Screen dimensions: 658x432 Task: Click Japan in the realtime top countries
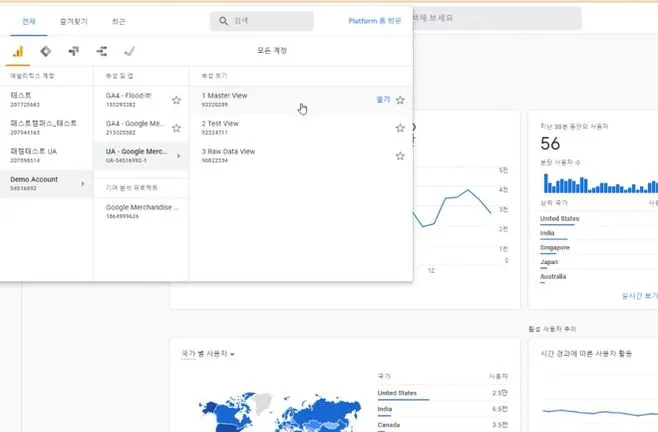pos(549,262)
